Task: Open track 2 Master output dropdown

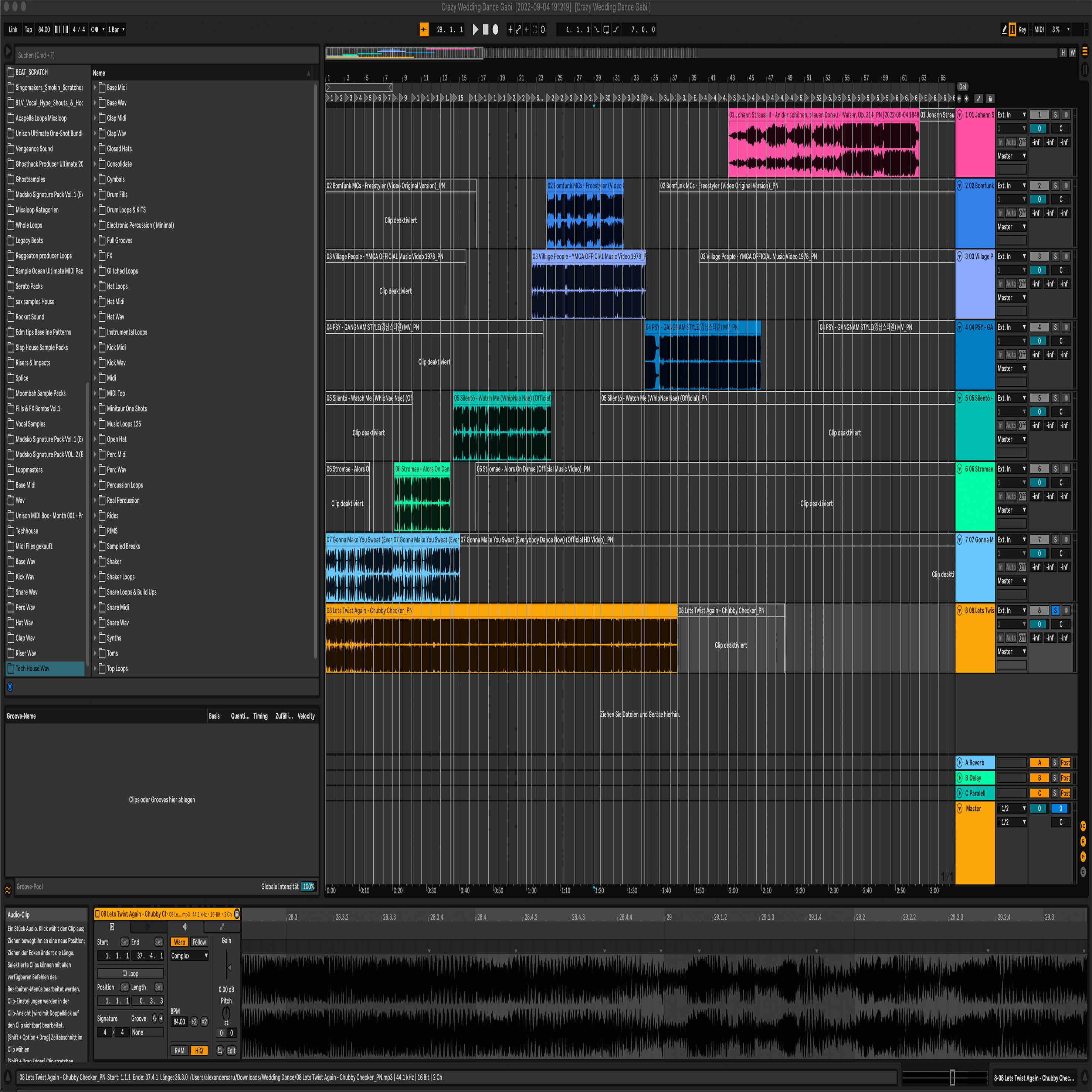Action: 1011,227
